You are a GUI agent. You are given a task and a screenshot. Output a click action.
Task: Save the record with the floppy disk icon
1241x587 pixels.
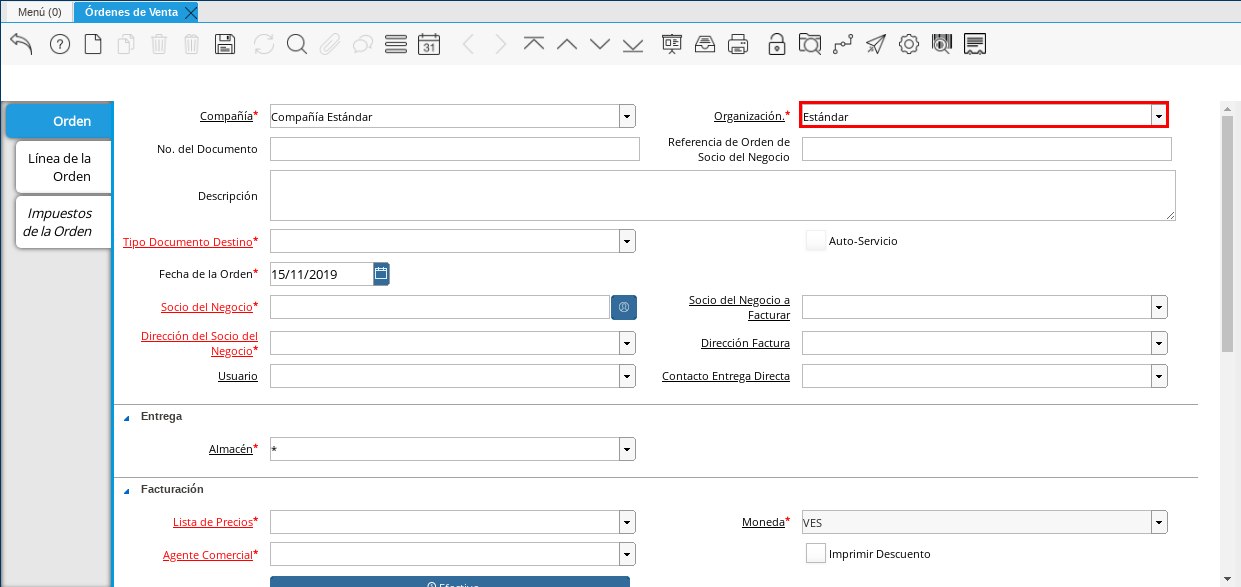pyautogui.click(x=225, y=44)
